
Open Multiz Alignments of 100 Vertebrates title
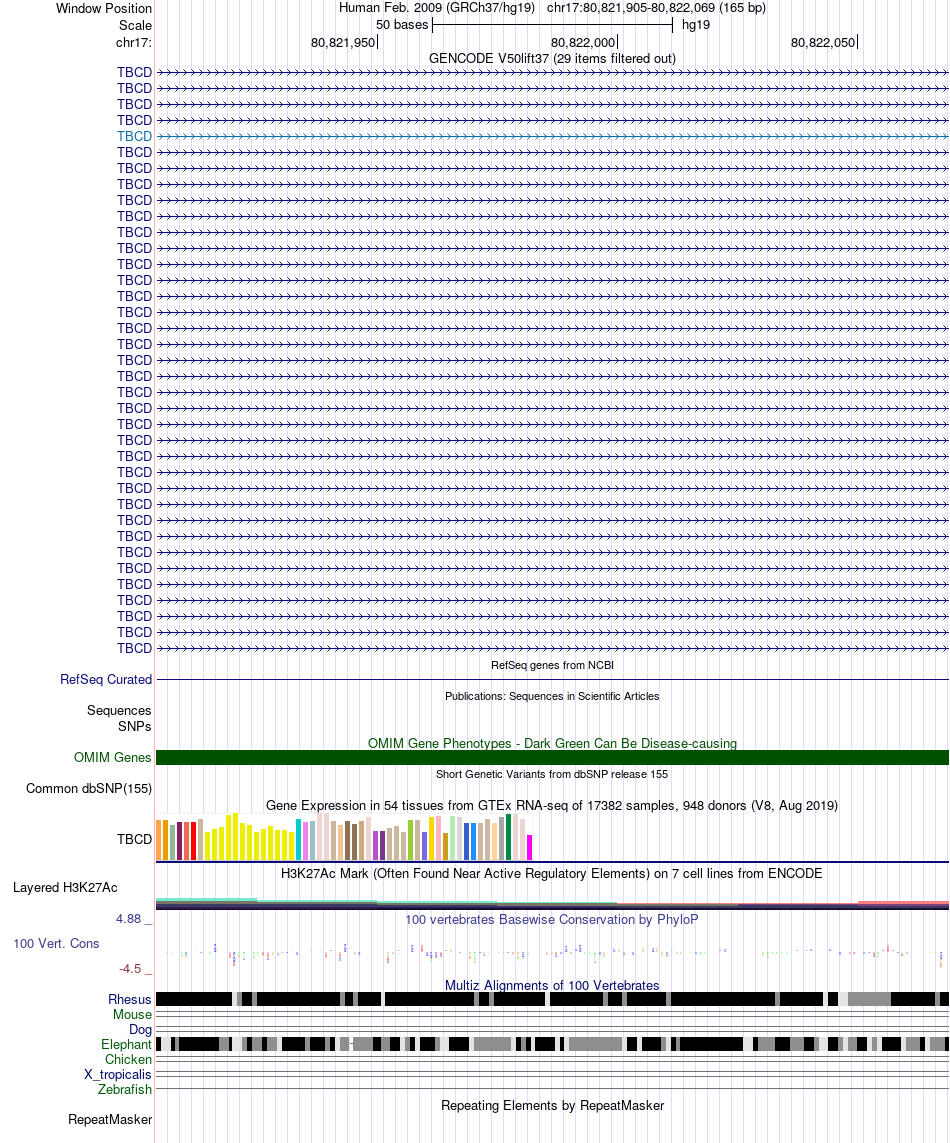552,986
